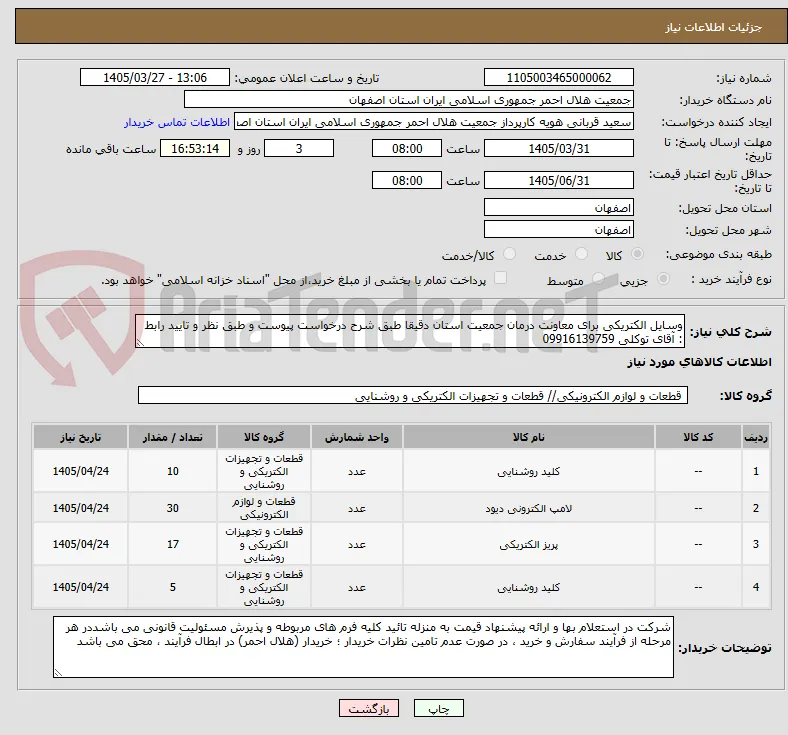
Task: Click the response deadline hour 08:00 field
Action: [x=407, y=148]
